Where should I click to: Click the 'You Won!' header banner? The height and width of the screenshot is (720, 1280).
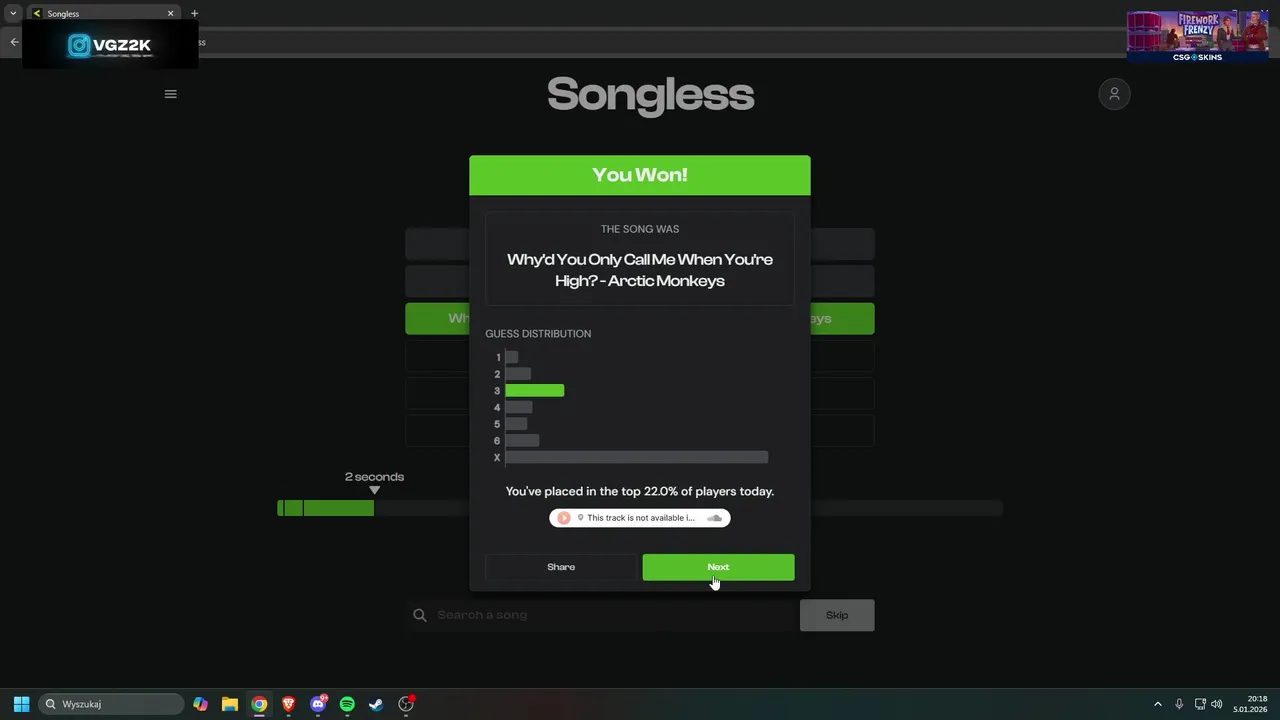(640, 175)
